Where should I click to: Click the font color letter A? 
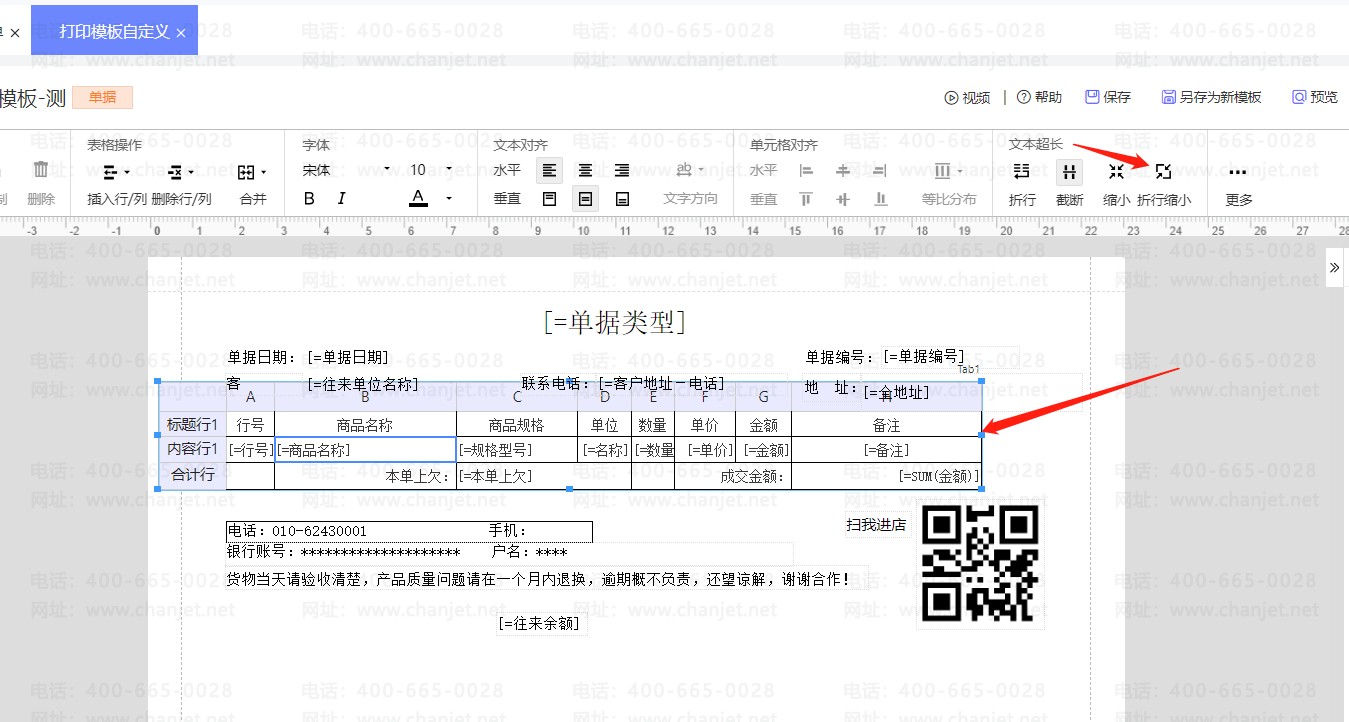click(x=419, y=198)
